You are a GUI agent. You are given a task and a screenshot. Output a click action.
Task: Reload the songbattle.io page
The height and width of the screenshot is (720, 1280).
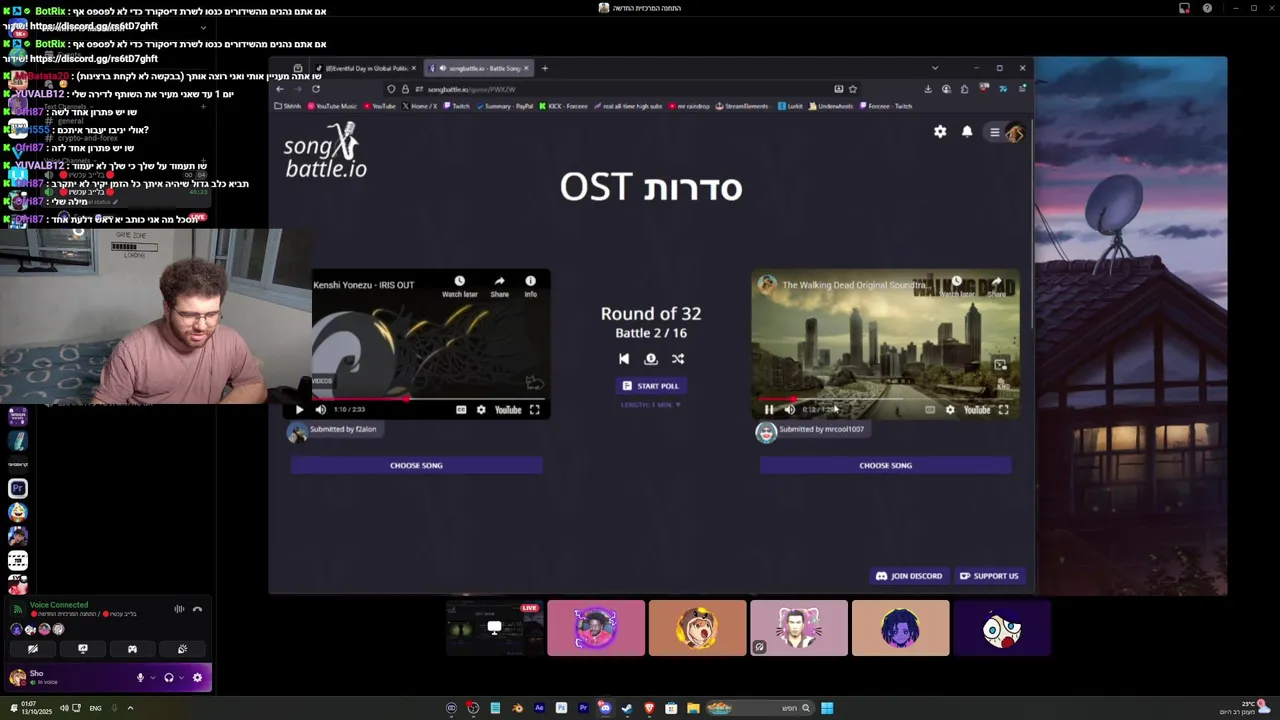(316, 89)
